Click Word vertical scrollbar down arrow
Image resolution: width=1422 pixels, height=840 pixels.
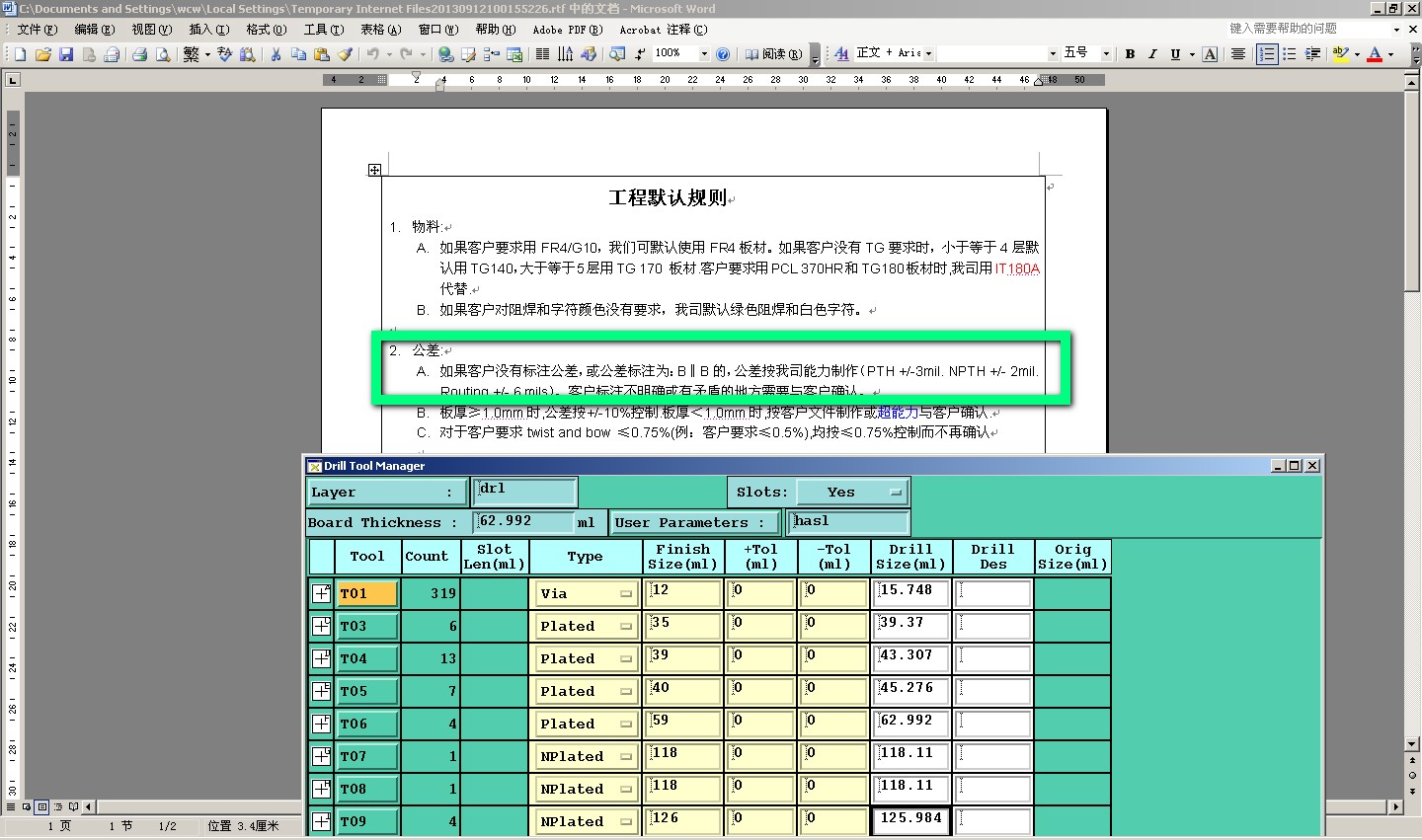tap(1412, 743)
